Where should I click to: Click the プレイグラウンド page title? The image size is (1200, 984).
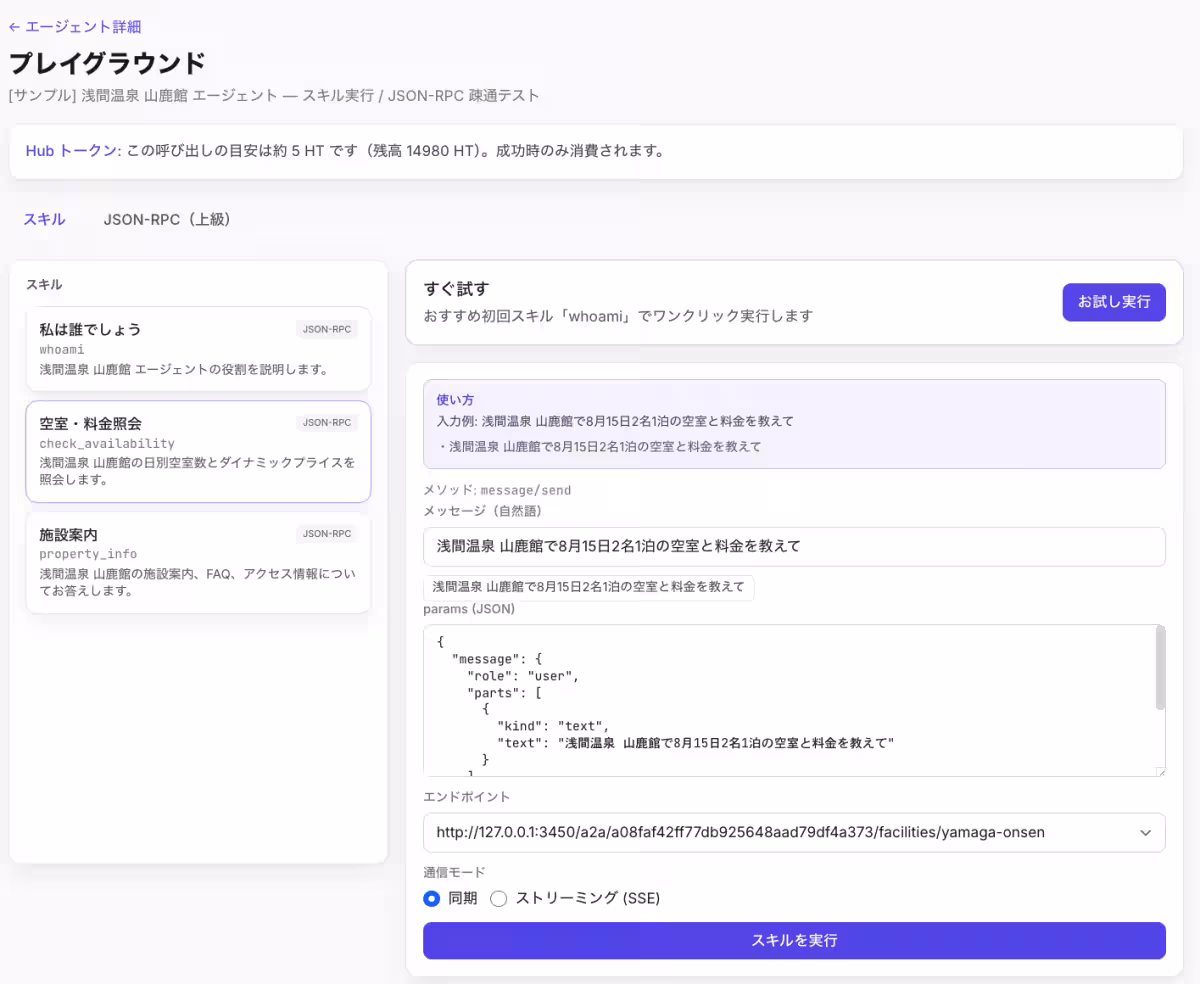pos(108,63)
